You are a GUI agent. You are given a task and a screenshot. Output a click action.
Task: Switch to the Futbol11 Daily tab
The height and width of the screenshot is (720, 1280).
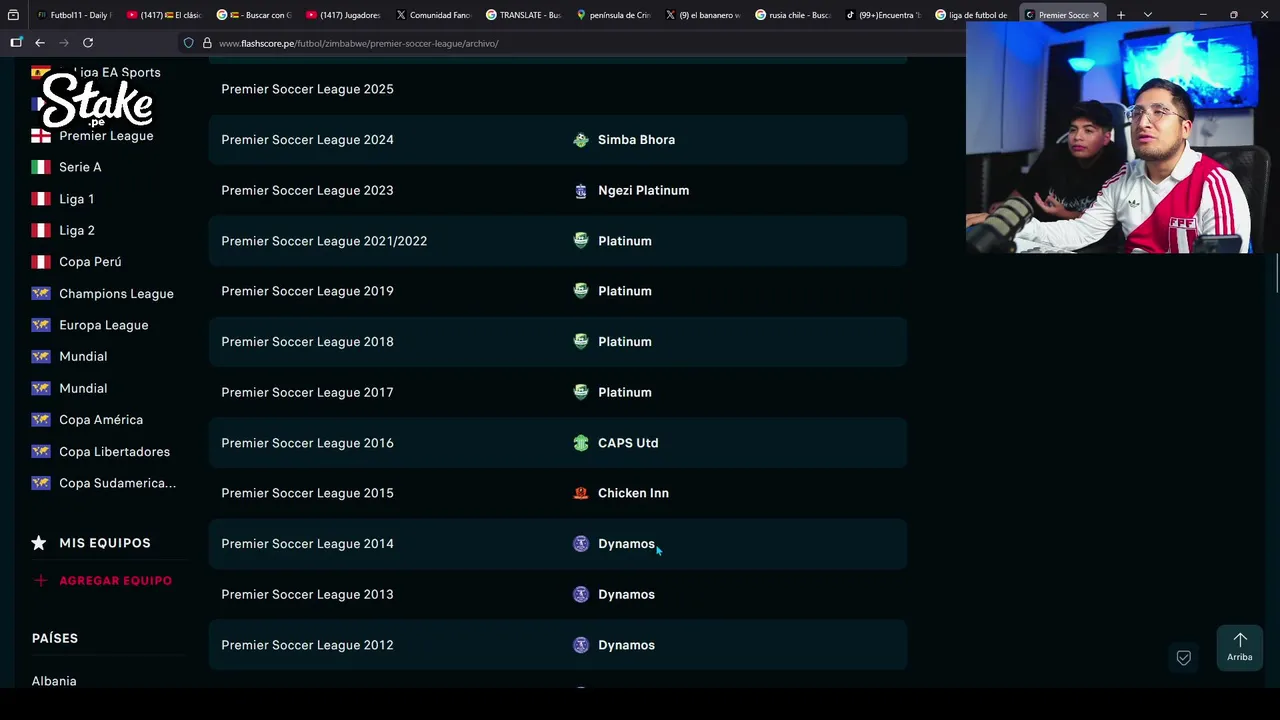73,15
